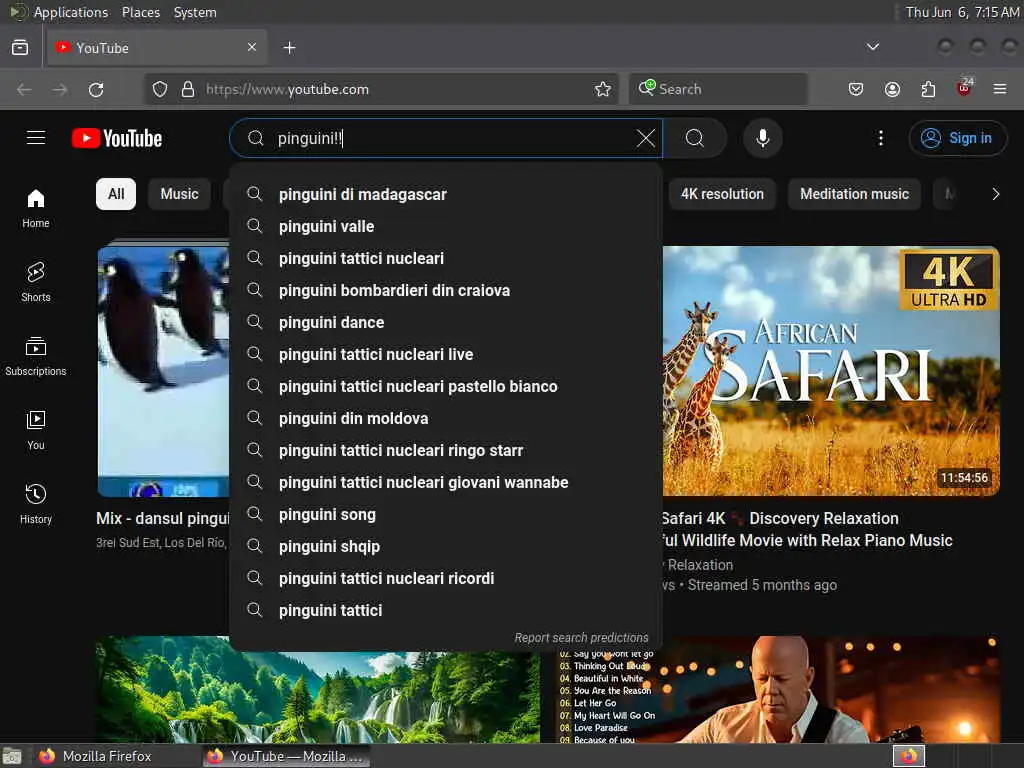Click the YouTube logo

pyautogui.click(x=117, y=138)
